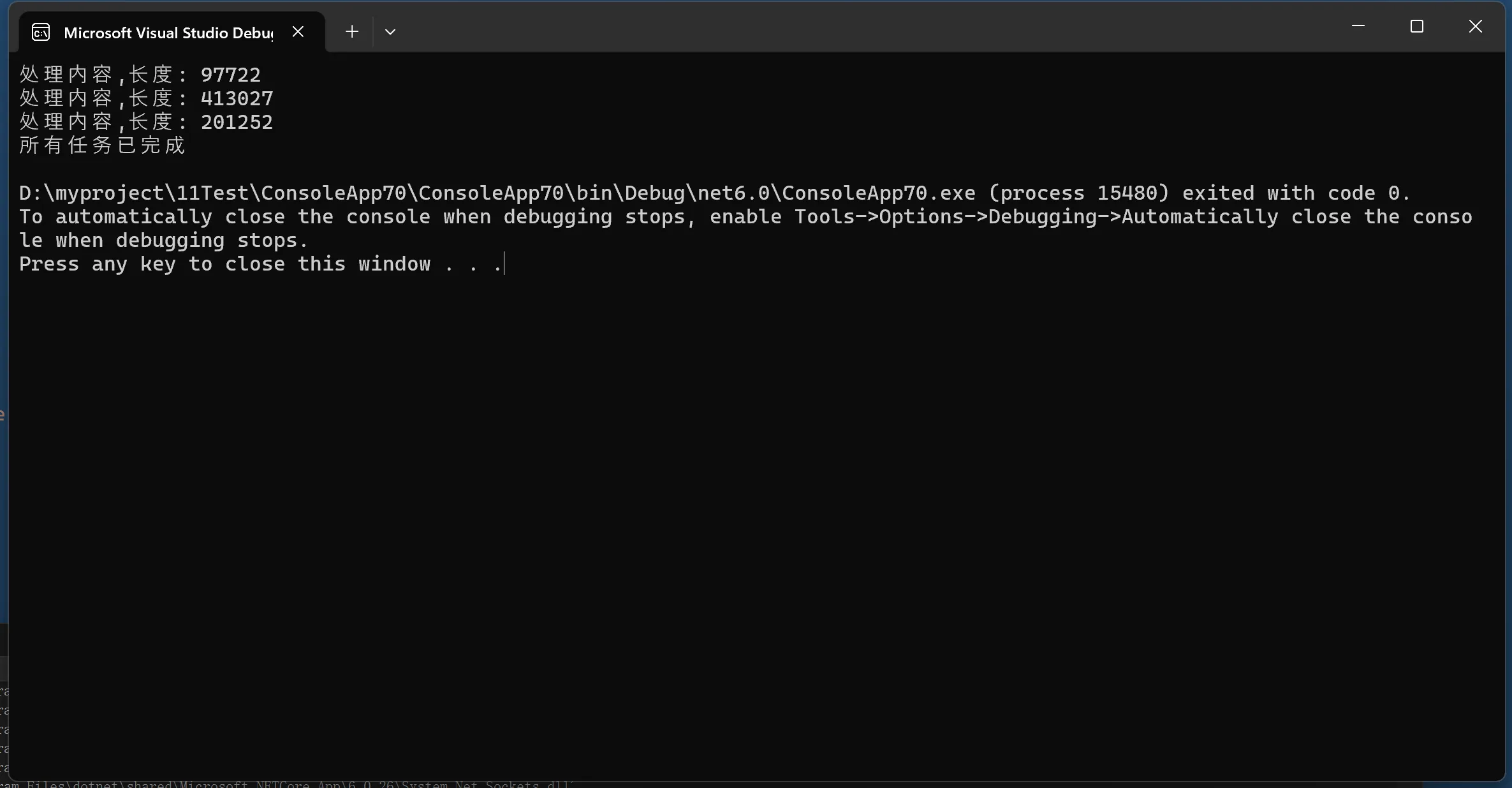
Task: Minimize the terminal window
Action: click(x=1358, y=26)
